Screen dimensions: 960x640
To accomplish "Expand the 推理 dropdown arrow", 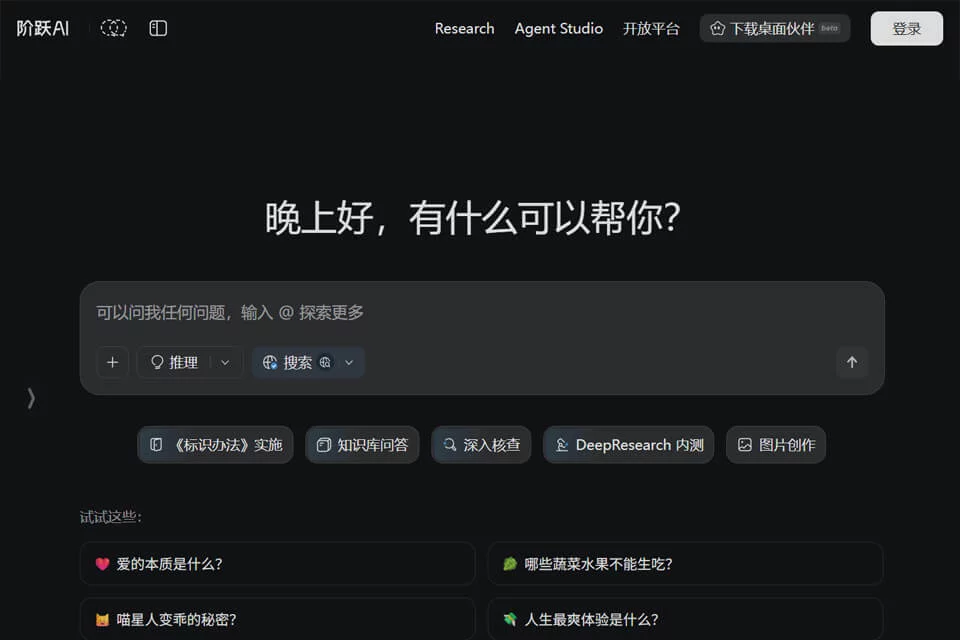I will pos(225,363).
